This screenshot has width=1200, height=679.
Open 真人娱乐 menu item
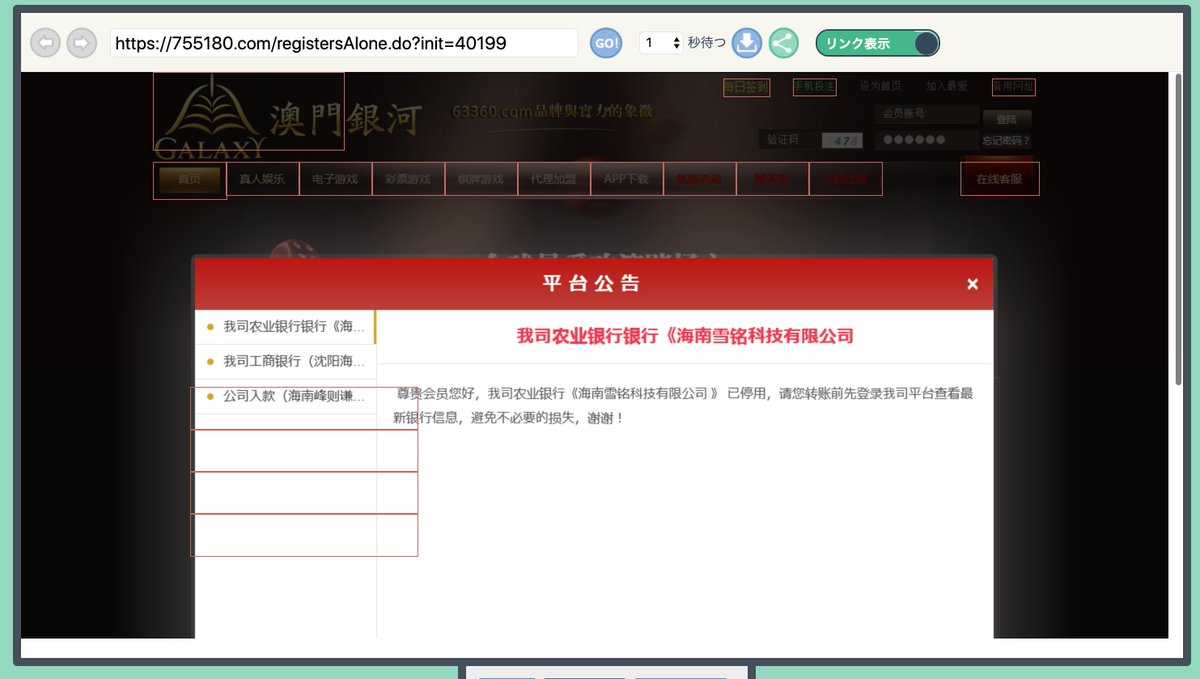point(262,179)
